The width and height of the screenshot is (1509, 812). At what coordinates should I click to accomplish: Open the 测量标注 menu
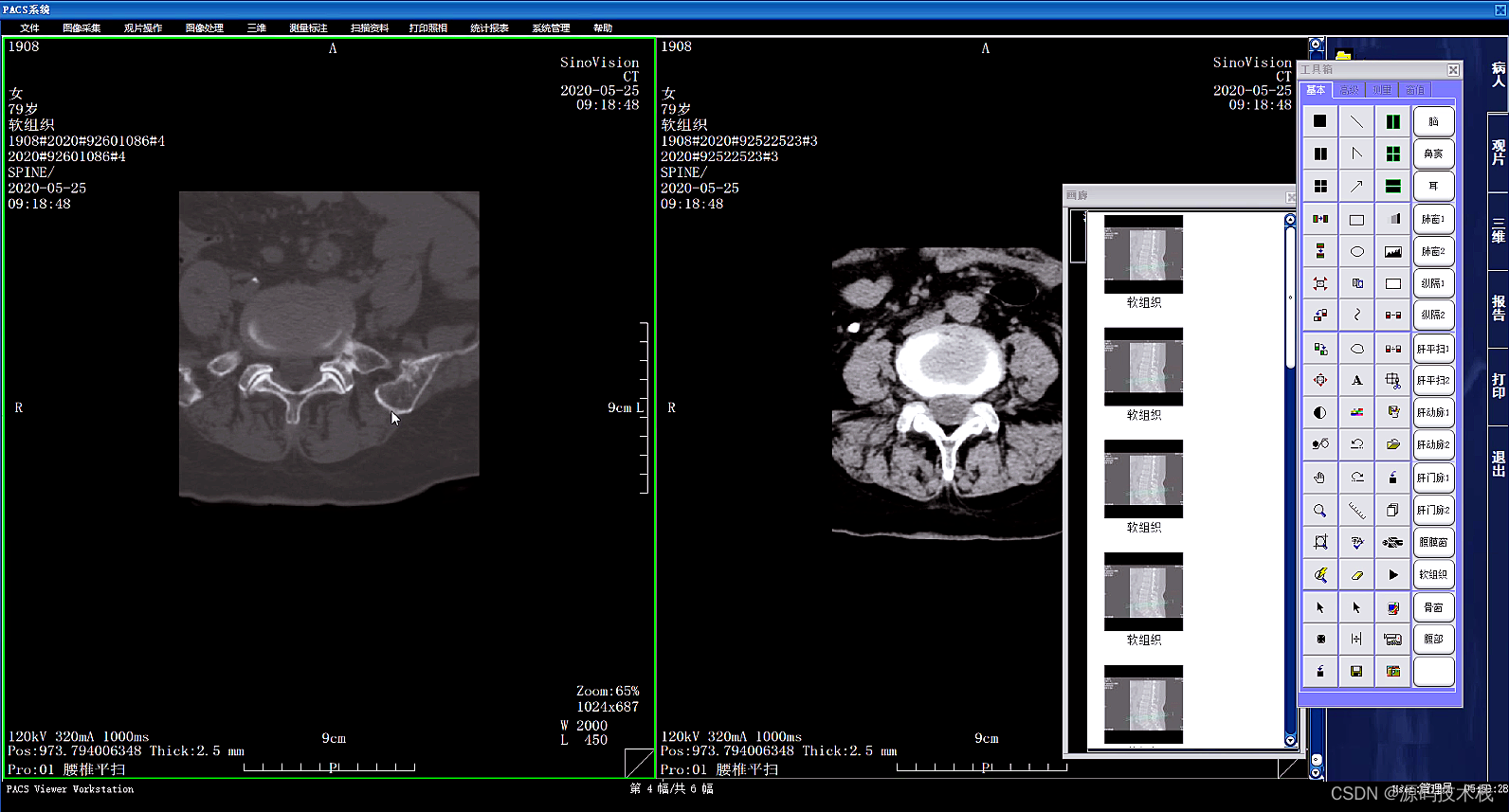click(x=308, y=28)
